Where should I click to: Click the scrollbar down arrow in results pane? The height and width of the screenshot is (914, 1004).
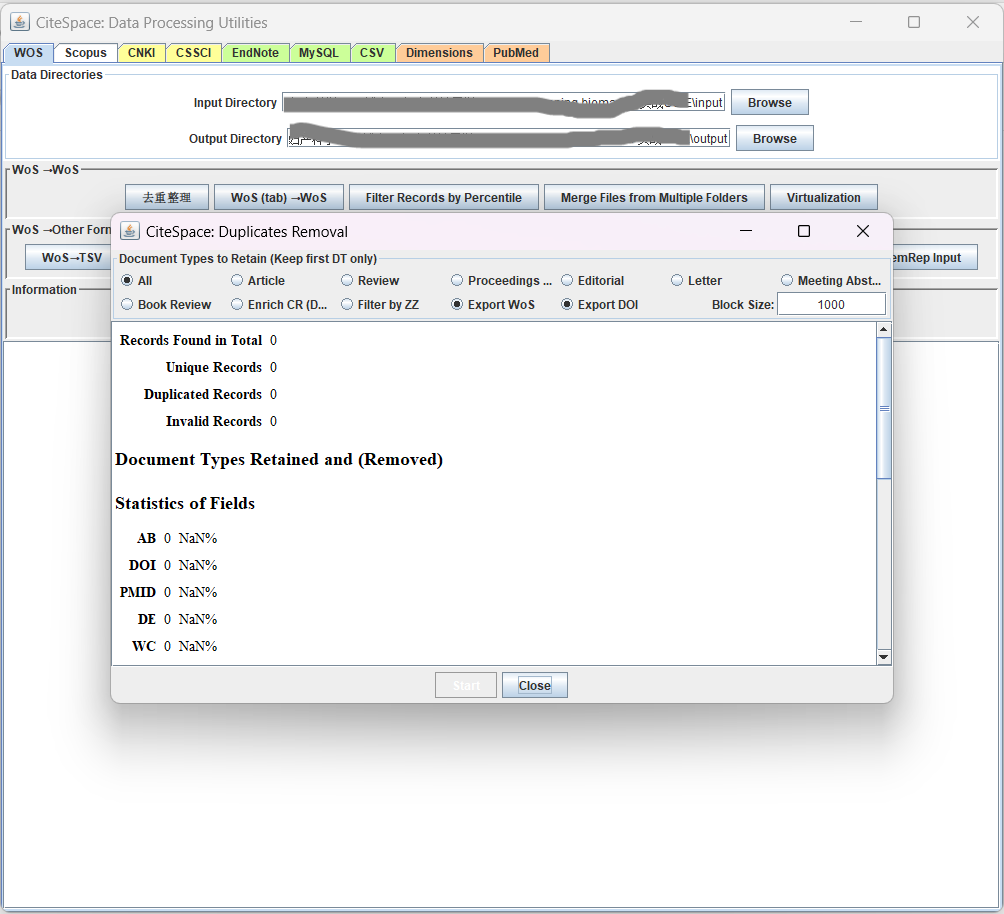(884, 657)
